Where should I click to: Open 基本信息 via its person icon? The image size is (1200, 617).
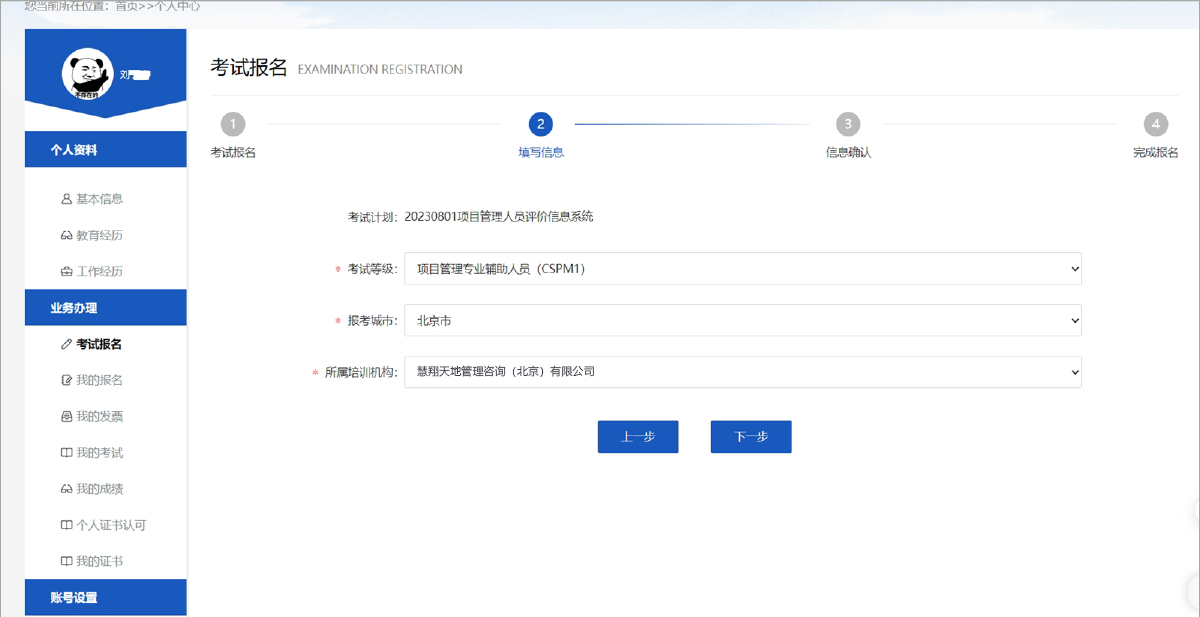(66, 198)
